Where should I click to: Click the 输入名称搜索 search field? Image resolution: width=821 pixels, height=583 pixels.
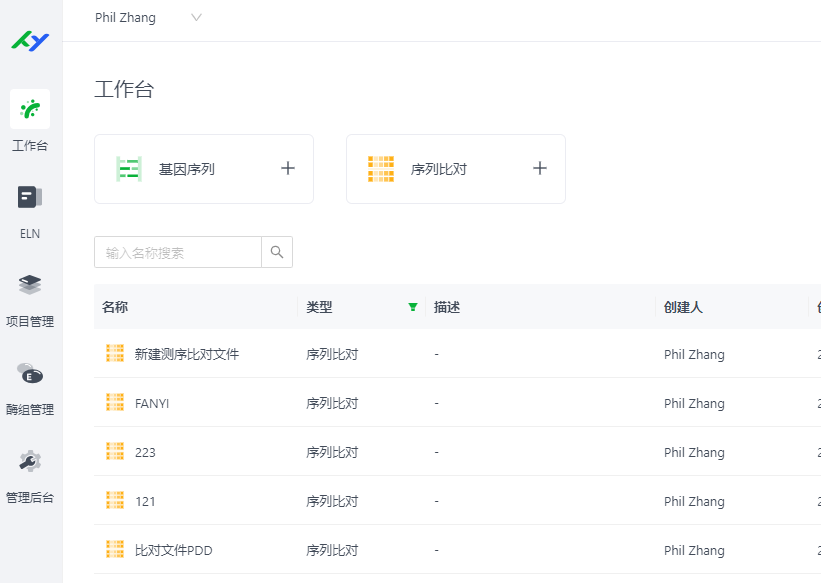click(178, 252)
